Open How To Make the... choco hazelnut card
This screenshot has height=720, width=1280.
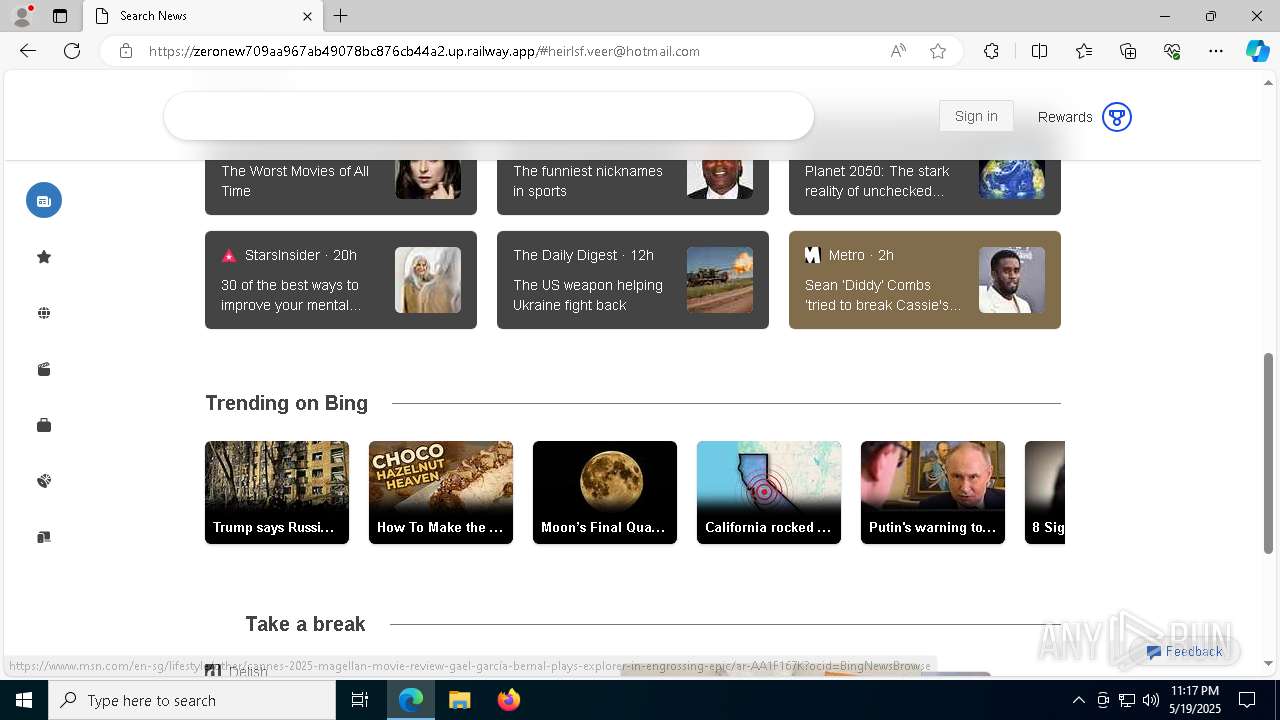[x=441, y=492]
